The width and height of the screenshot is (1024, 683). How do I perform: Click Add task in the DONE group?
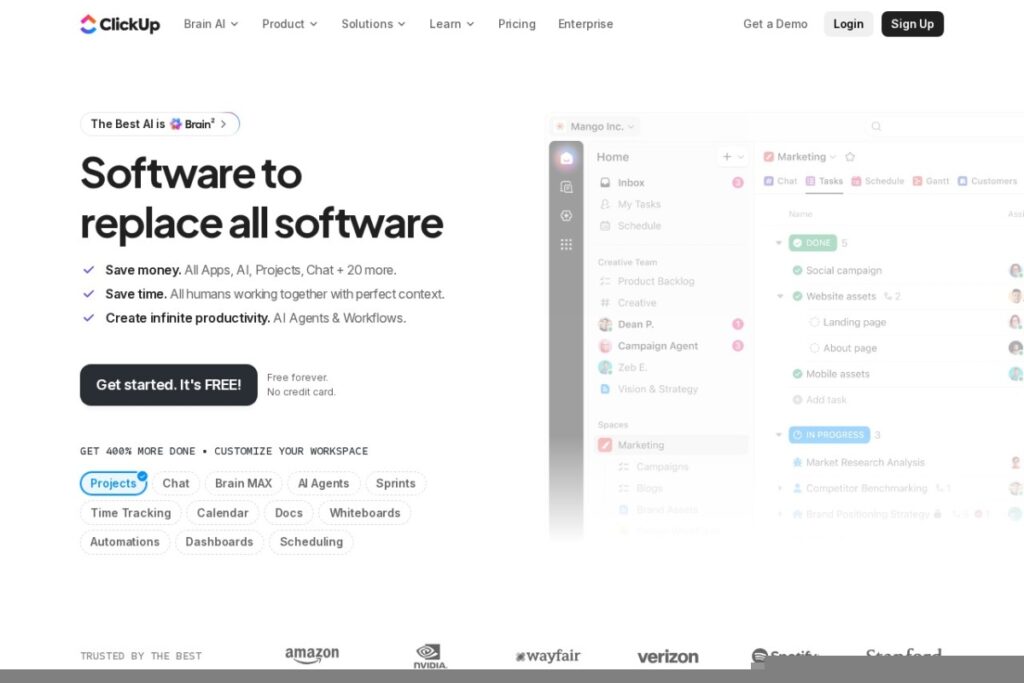(x=820, y=400)
